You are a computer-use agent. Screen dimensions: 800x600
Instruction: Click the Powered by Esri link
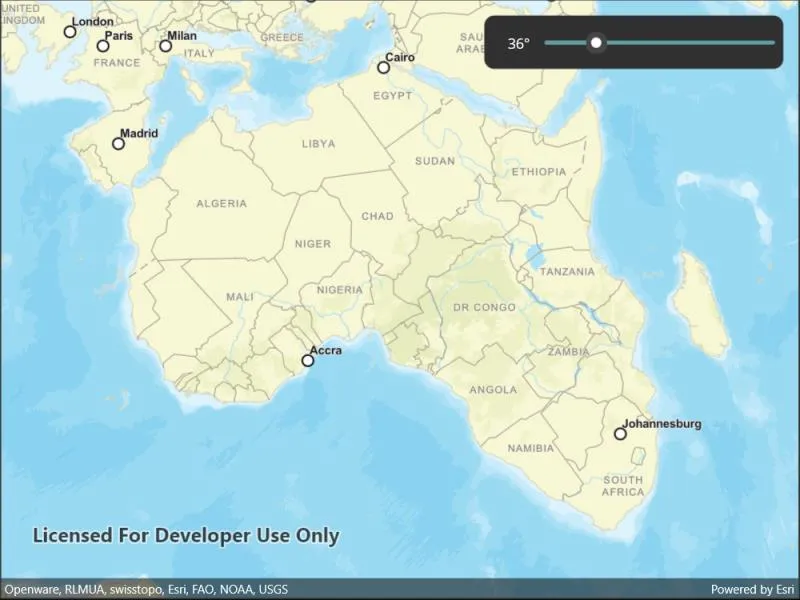click(752, 589)
